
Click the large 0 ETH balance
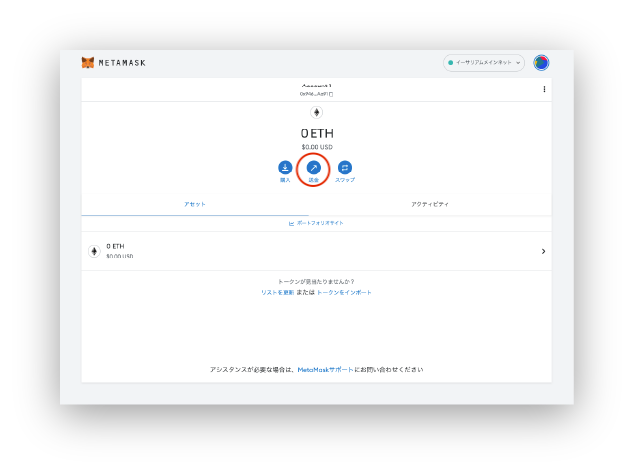tap(317, 133)
